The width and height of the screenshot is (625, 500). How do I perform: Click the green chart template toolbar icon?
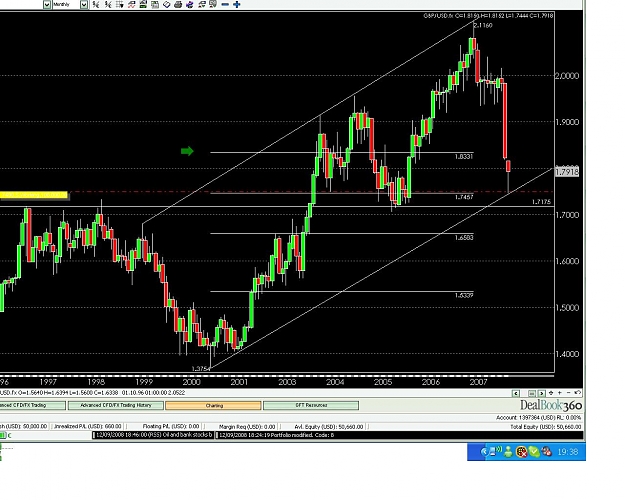(143, 4)
